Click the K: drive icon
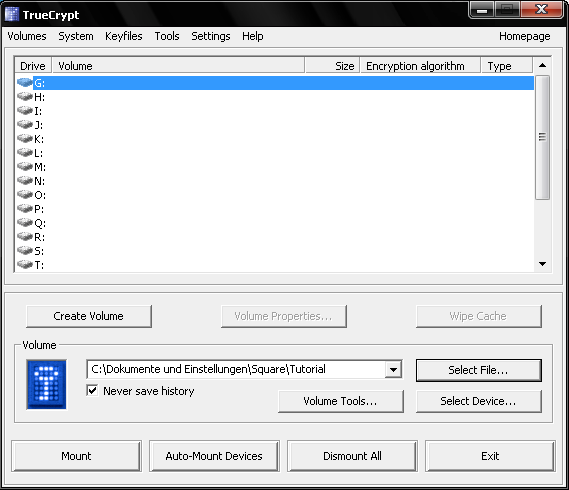 tap(25, 138)
